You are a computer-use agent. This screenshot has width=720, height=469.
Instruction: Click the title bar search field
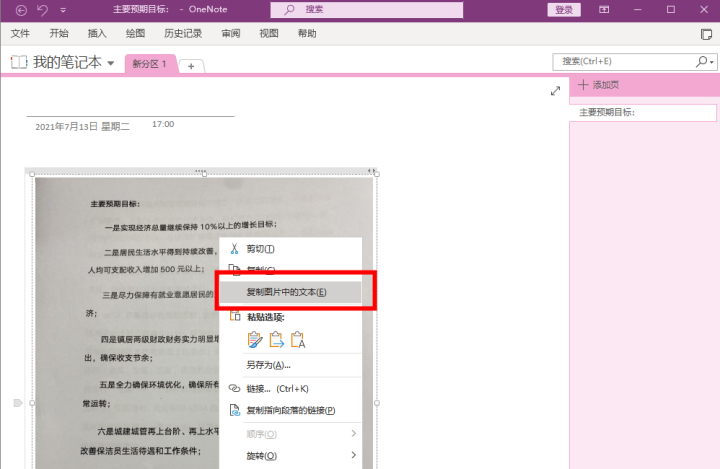(366, 10)
